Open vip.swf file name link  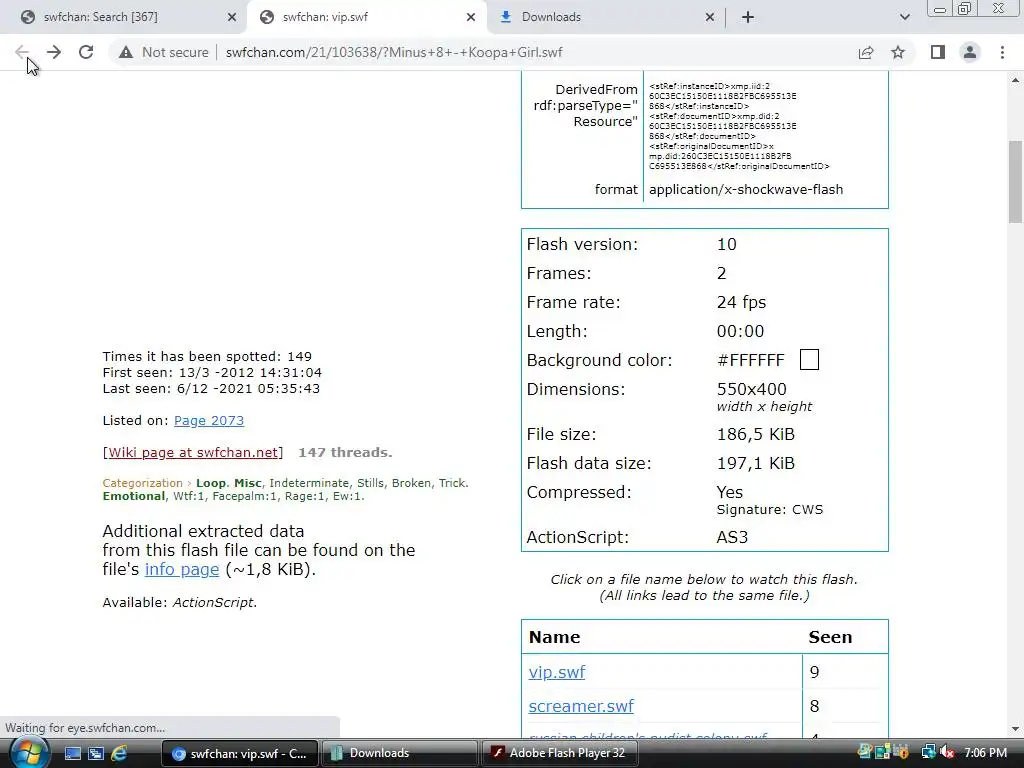click(557, 672)
